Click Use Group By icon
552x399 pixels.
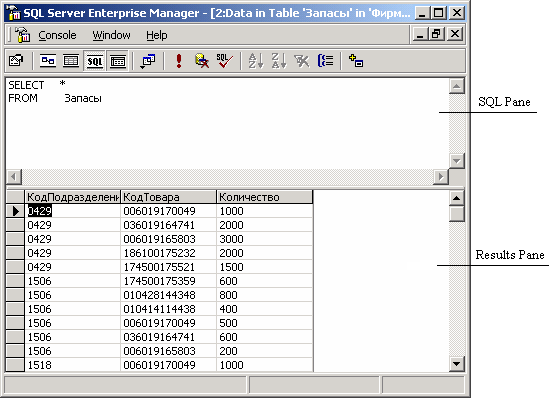coord(325,61)
